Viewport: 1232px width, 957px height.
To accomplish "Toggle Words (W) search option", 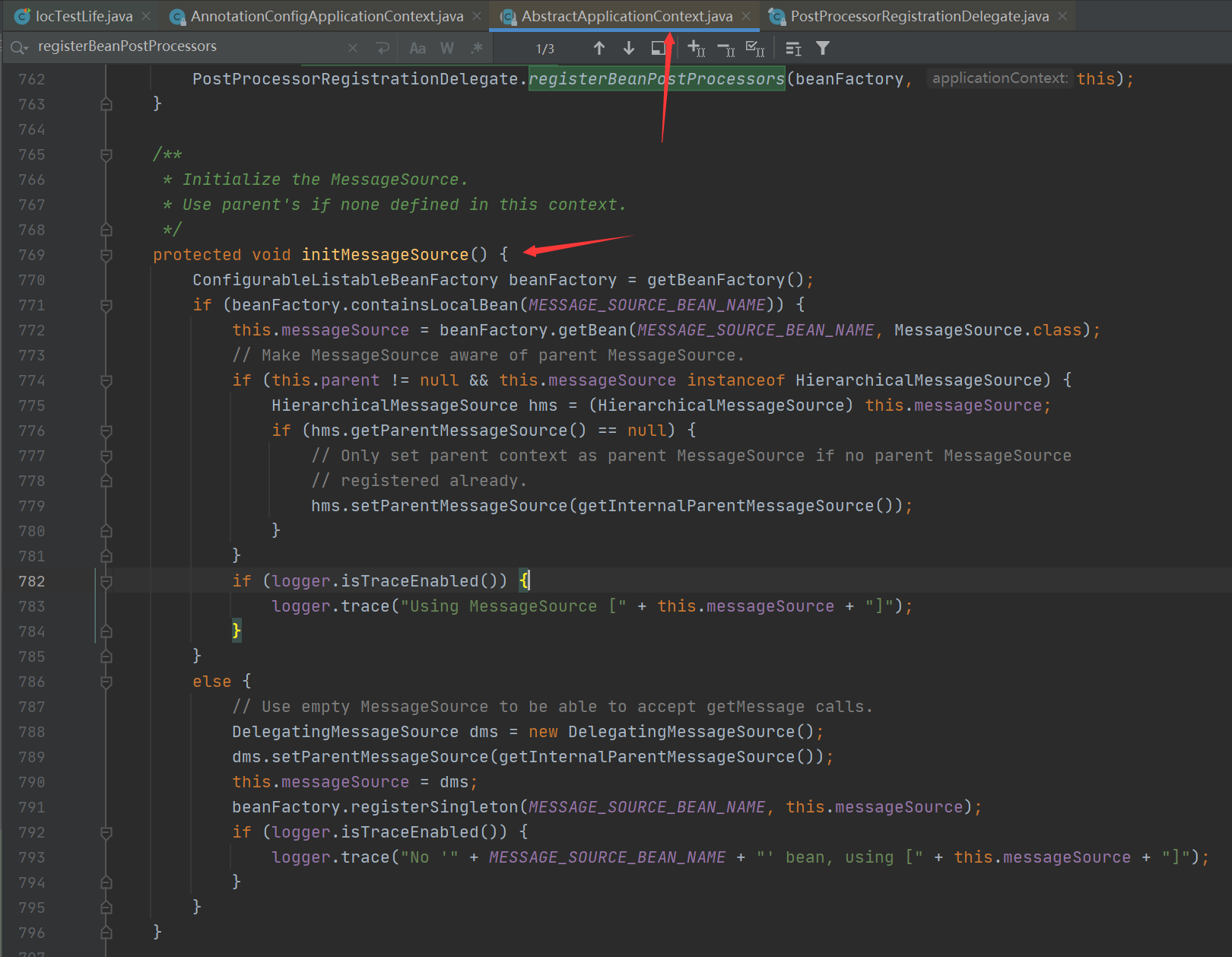I will coord(447,48).
